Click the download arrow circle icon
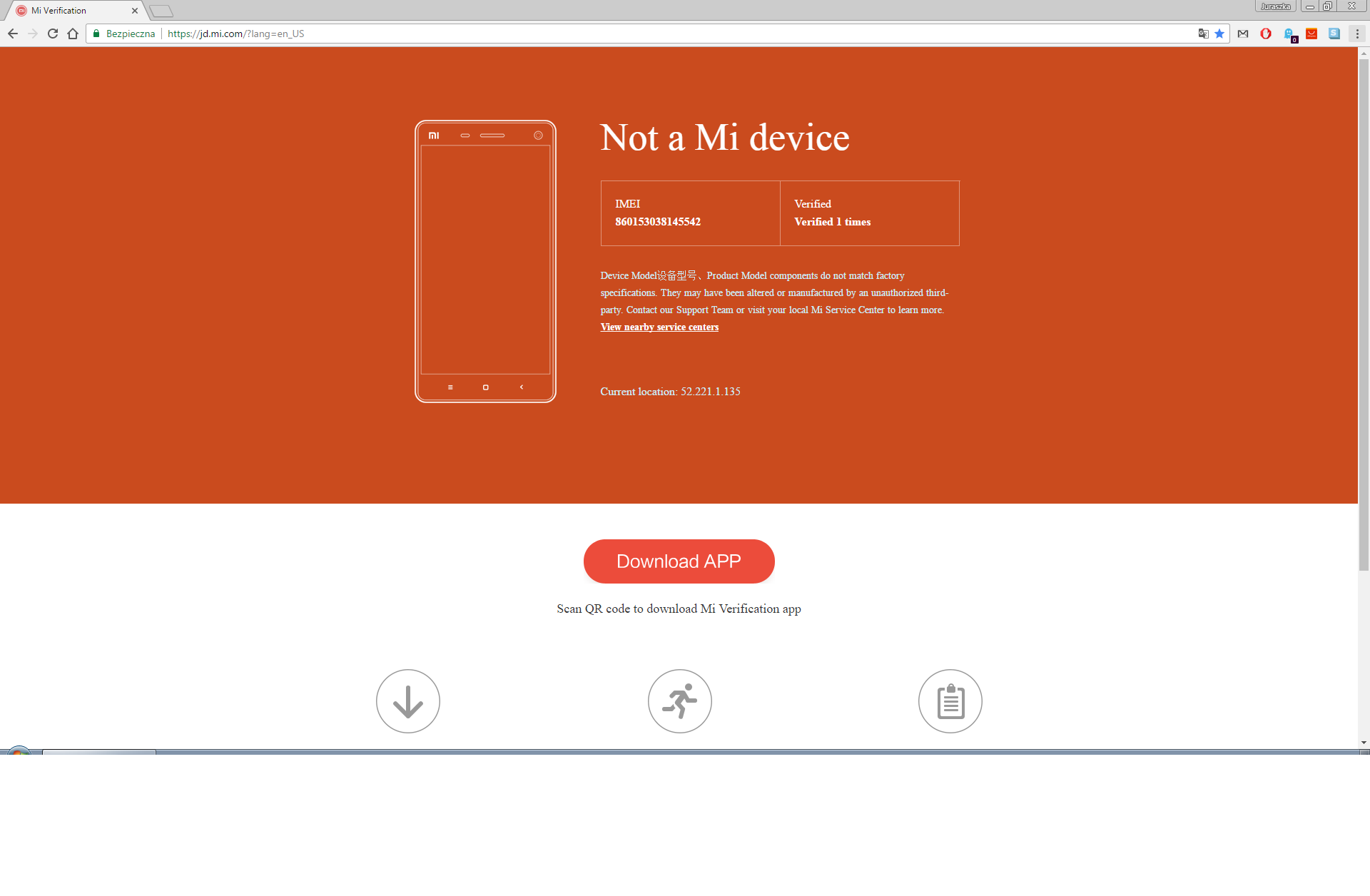The height and width of the screenshot is (896, 1370). (x=408, y=701)
